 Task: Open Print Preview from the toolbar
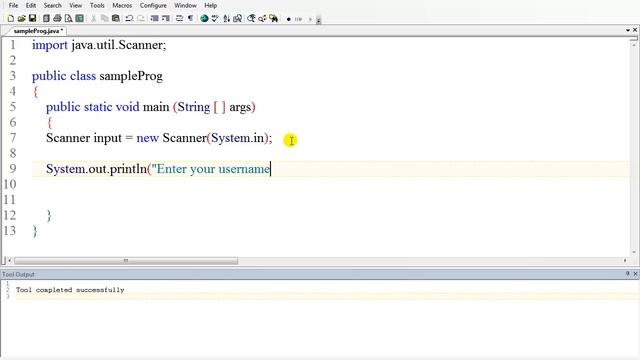pos(68,18)
